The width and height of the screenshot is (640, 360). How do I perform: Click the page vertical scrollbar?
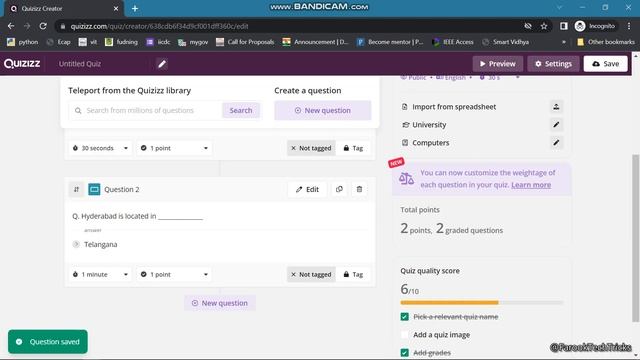(636, 239)
